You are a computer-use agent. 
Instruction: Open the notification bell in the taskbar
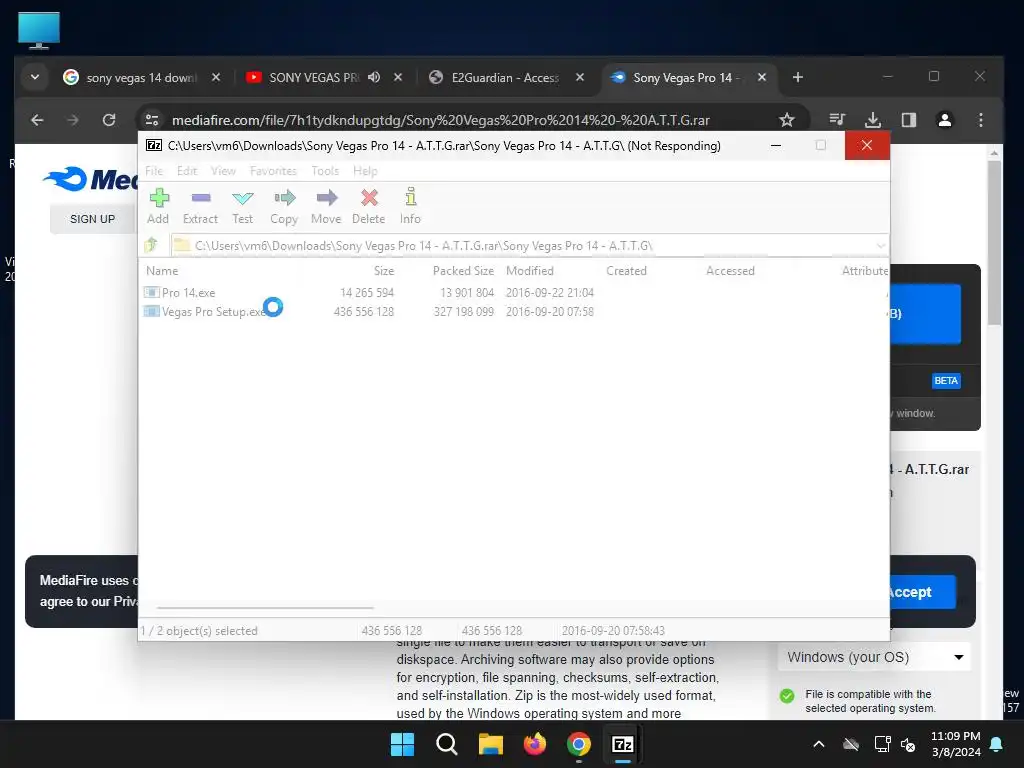(x=997, y=744)
